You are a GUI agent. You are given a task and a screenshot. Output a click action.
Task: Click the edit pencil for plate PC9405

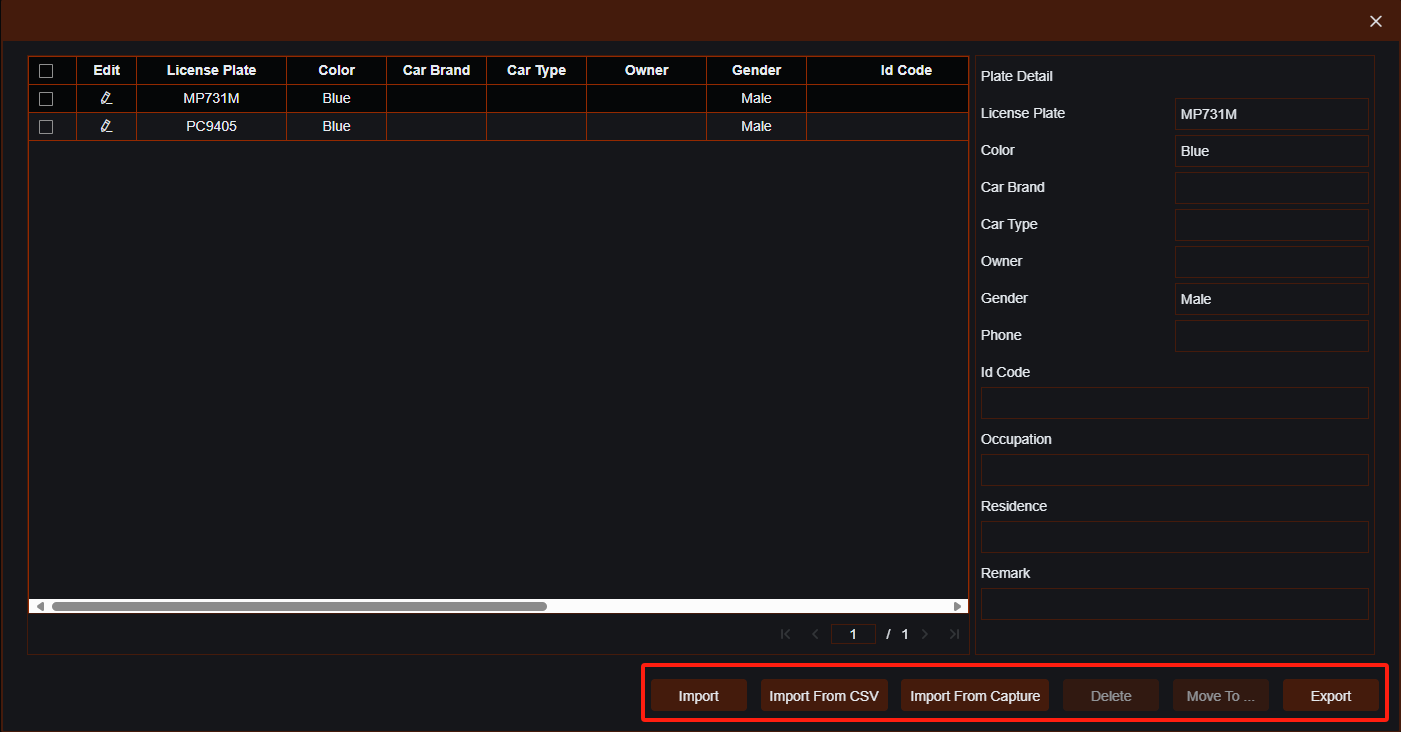pyautogui.click(x=106, y=127)
